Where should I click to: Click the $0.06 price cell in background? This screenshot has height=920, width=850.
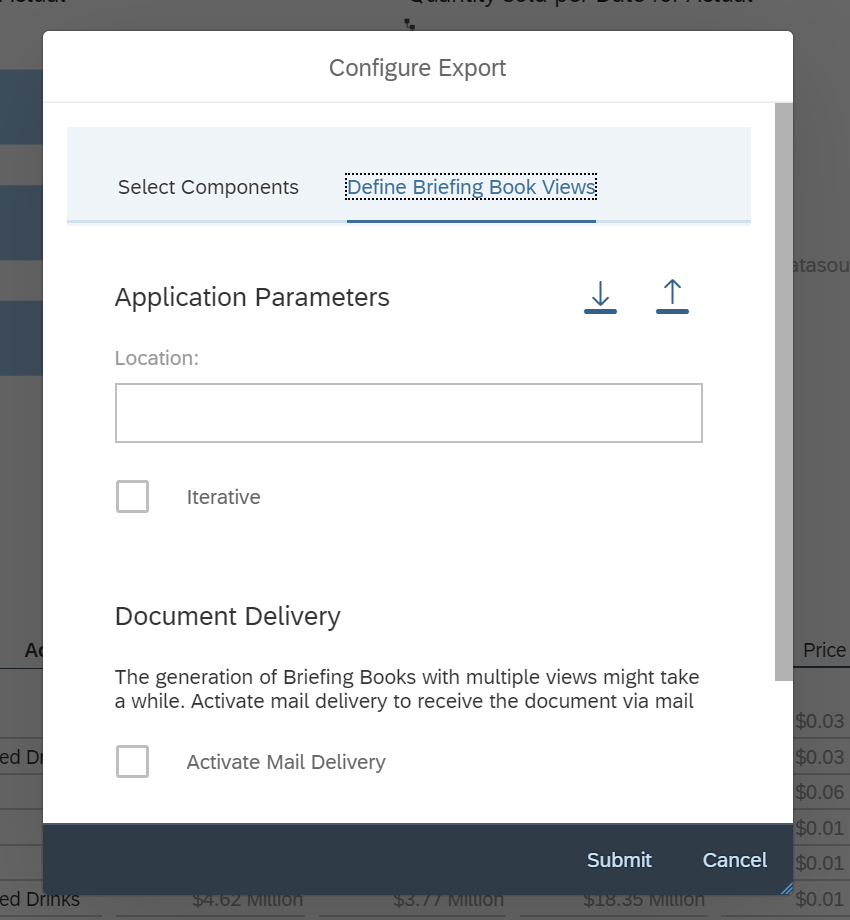(x=819, y=792)
